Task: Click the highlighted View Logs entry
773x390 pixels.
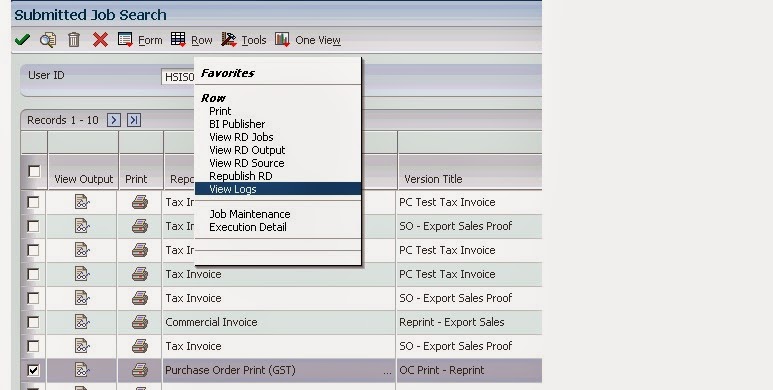Action: [278, 189]
